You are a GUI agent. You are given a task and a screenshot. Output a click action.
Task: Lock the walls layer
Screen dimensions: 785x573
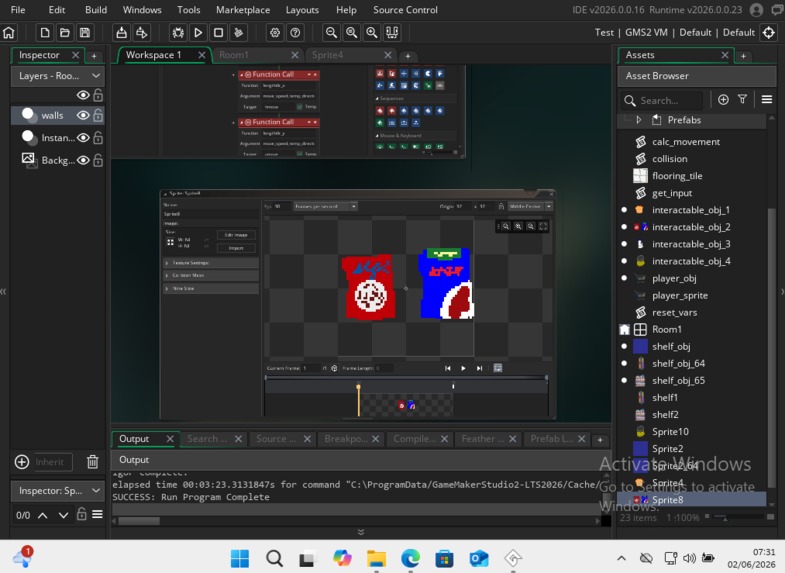(98, 116)
